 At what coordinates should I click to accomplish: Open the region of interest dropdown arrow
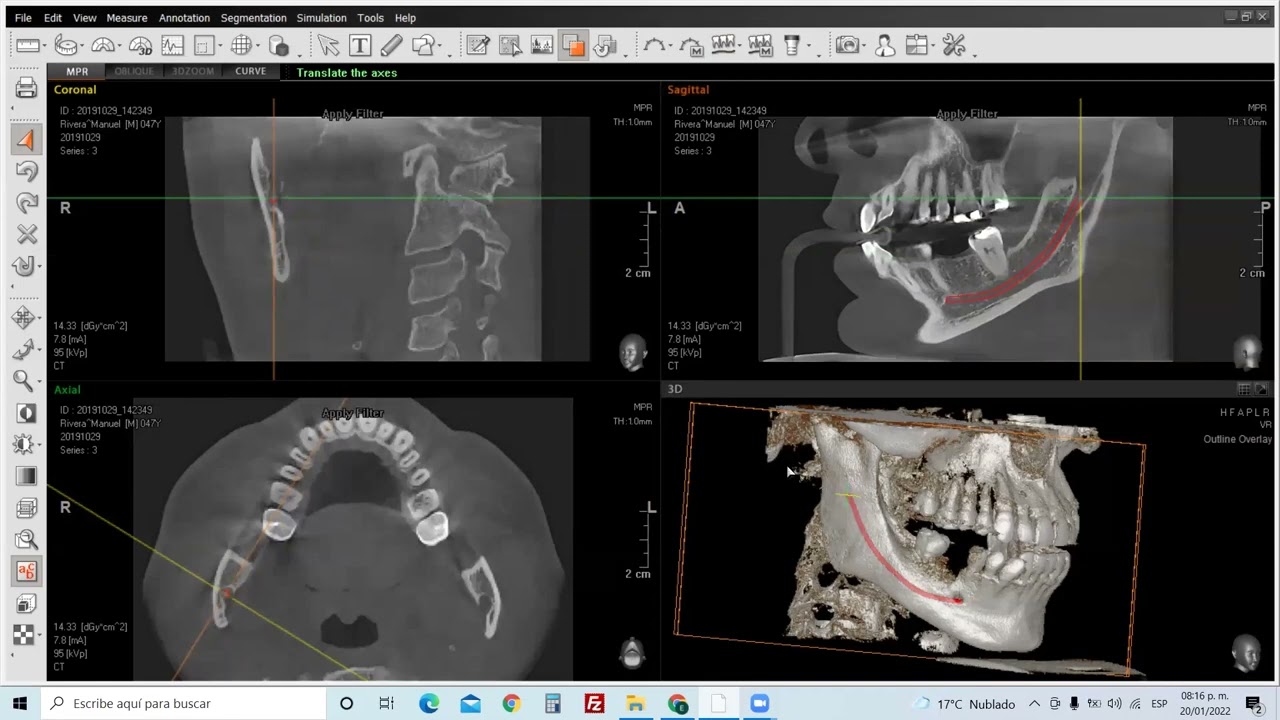(220, 47)
